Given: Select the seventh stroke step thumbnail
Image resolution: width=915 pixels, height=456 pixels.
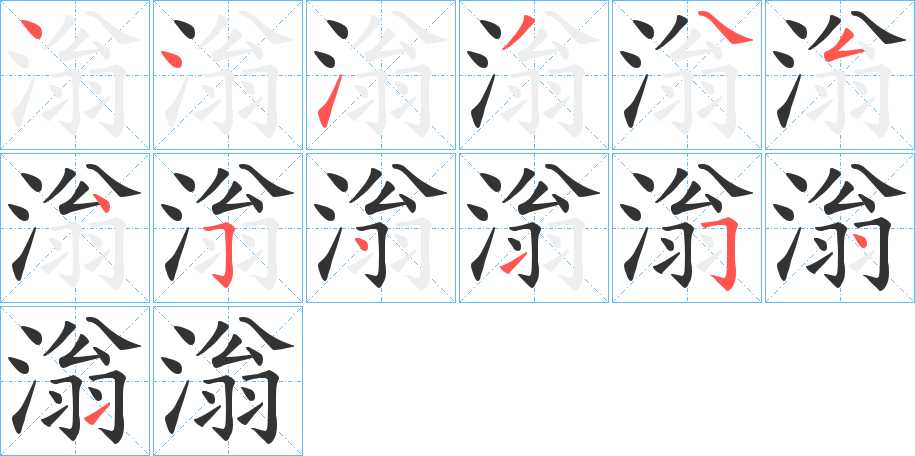Looking at the screenshot, I should (75, 228).
